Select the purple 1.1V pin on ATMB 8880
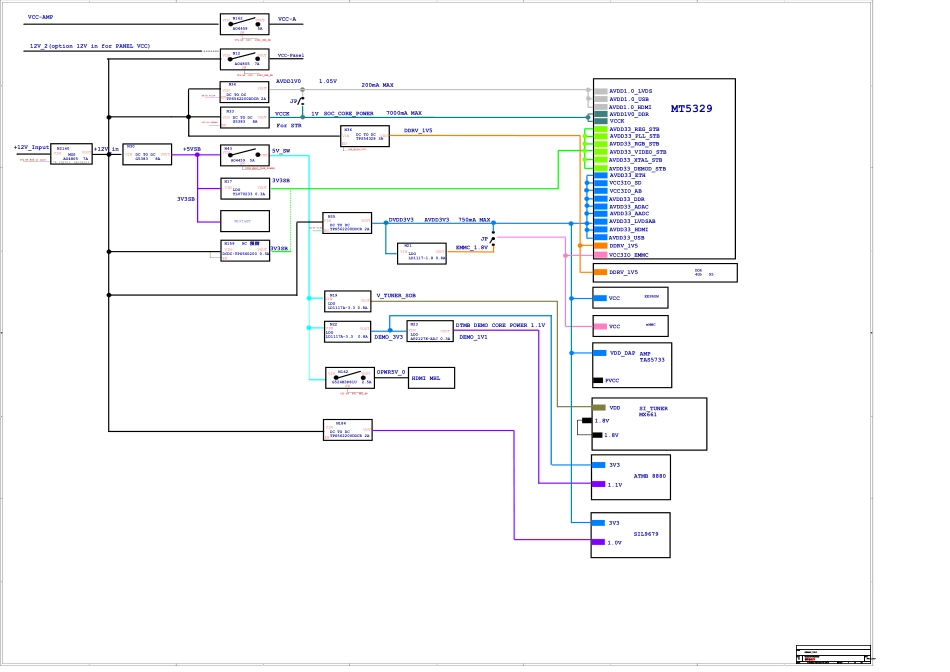The image size is (950, 672). (598, 484)
